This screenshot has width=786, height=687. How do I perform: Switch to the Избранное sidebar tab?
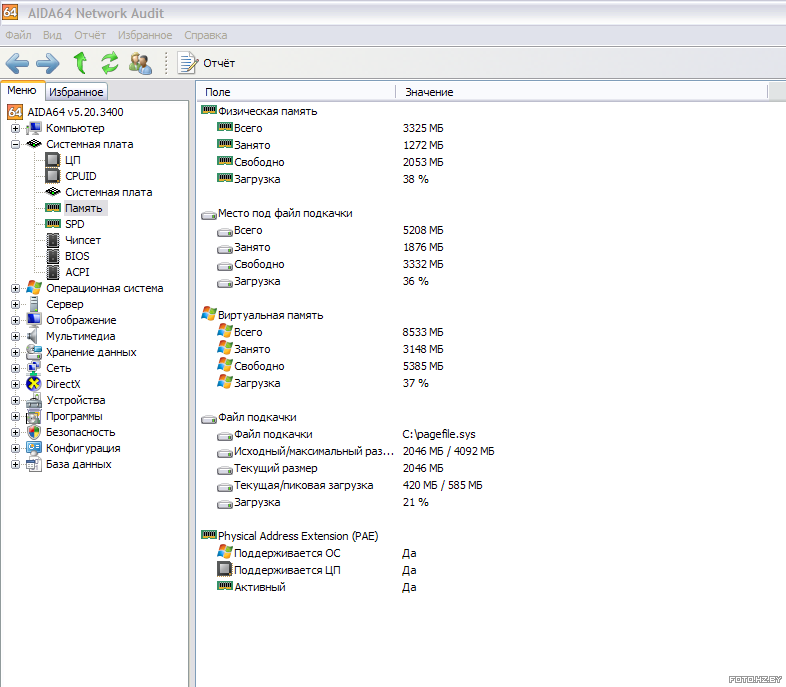pos(76,92)
